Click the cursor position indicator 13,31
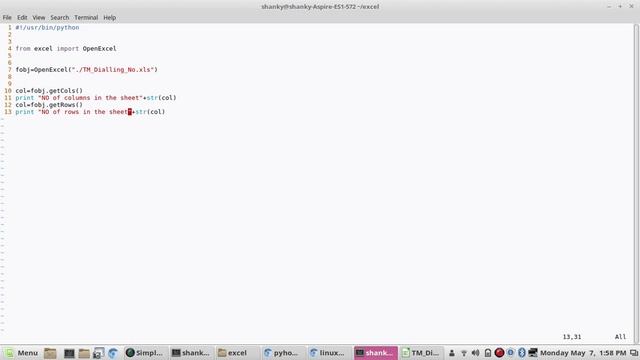 (x=571, y=337)
